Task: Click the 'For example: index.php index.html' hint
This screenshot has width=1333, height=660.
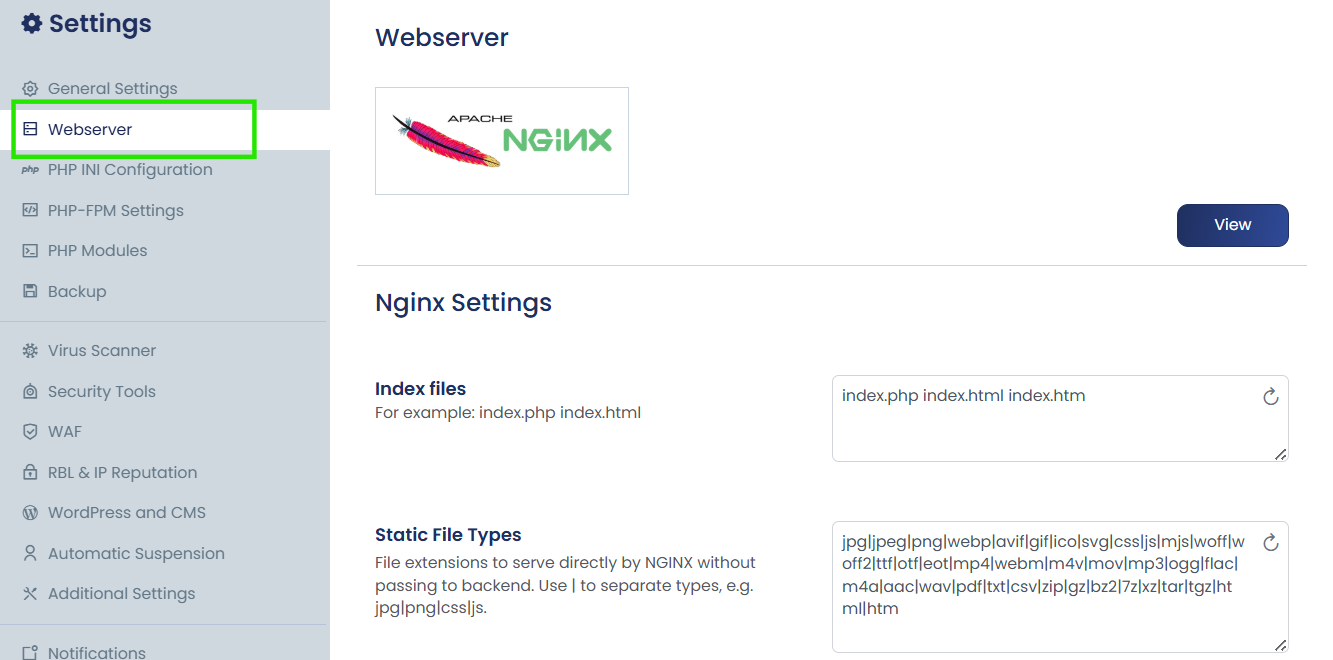Action: click(508, 412)
